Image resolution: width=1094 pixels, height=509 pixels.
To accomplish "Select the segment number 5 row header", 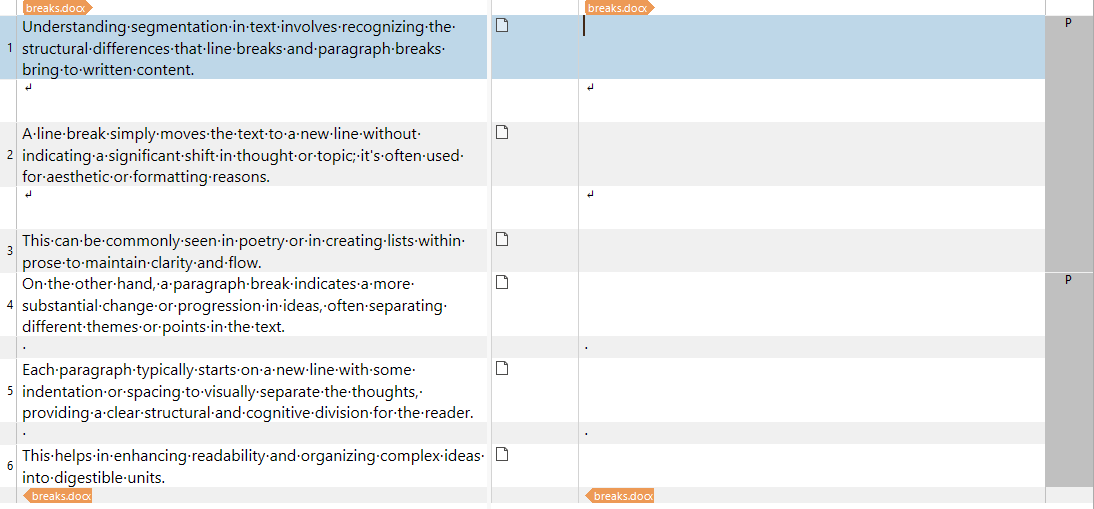I will coord(10,390).
